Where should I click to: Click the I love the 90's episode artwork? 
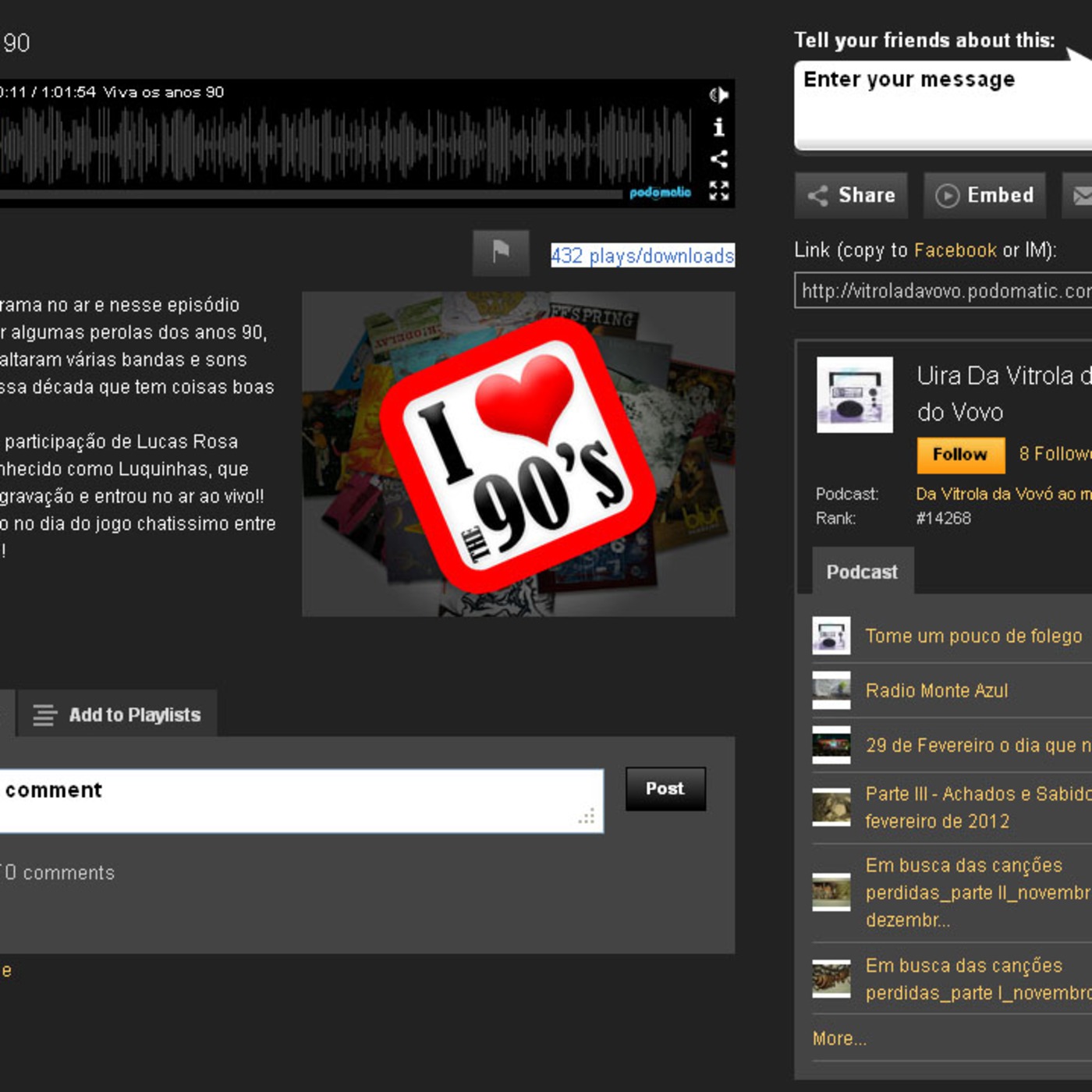518,454
